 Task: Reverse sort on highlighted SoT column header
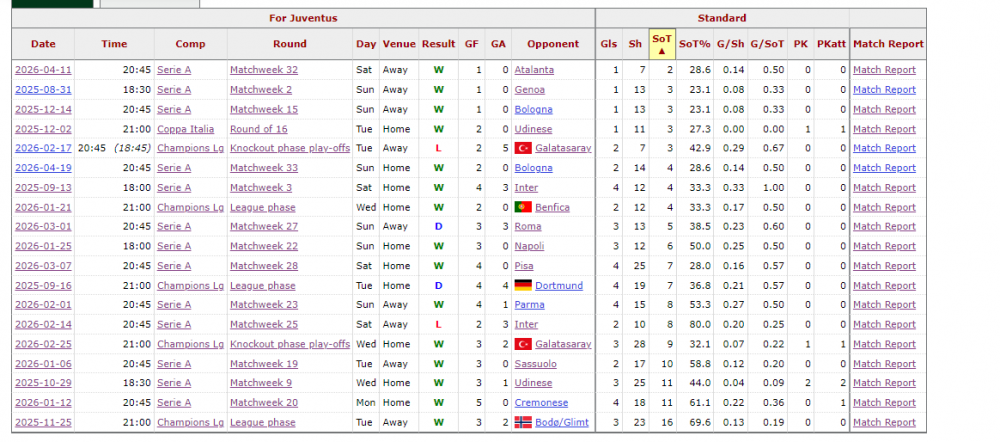click(662, 44)
